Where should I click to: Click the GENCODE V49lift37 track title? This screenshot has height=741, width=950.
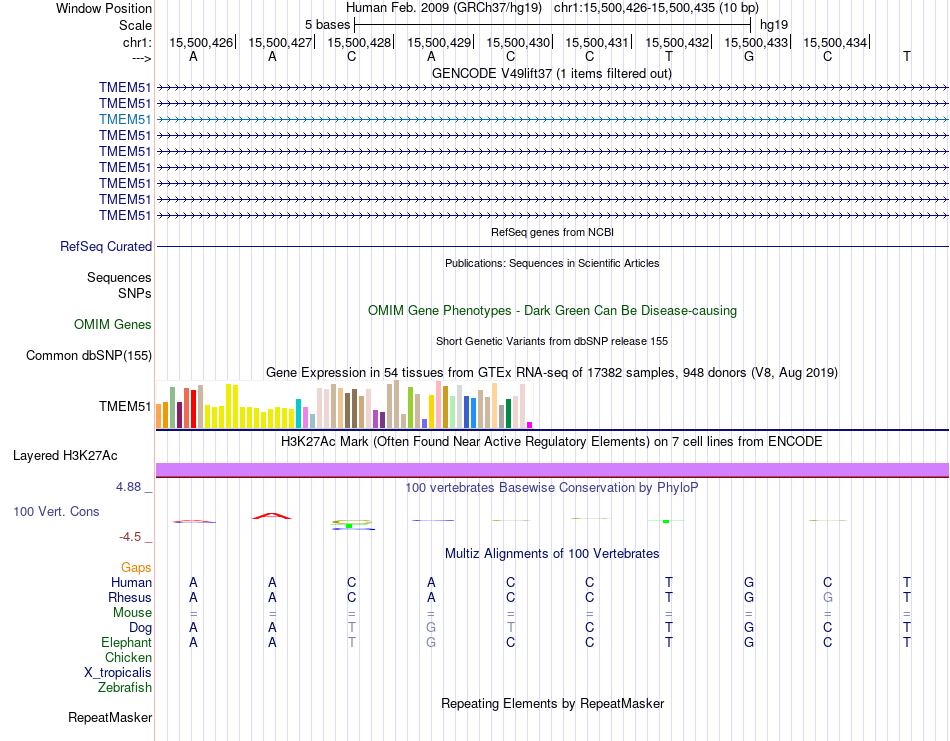tap(552, 73)
